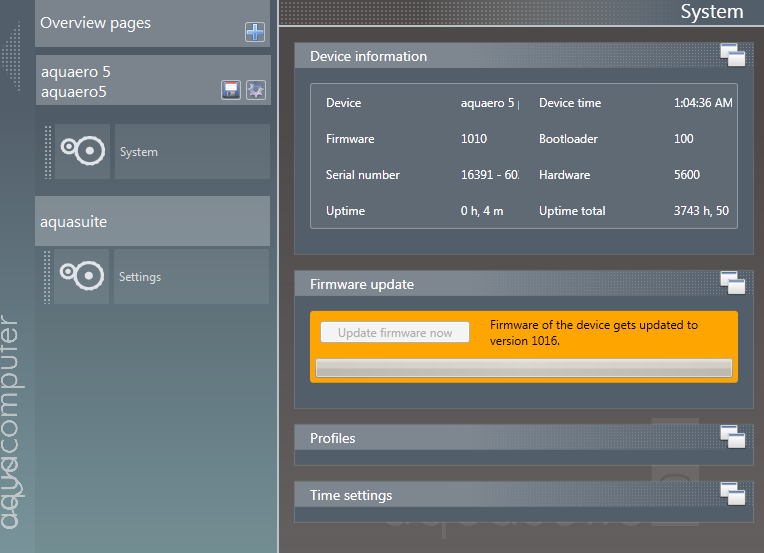Open the aquaero 5 device settings gear icon
This screenshot has height=553, width=764.
[255, 91]
